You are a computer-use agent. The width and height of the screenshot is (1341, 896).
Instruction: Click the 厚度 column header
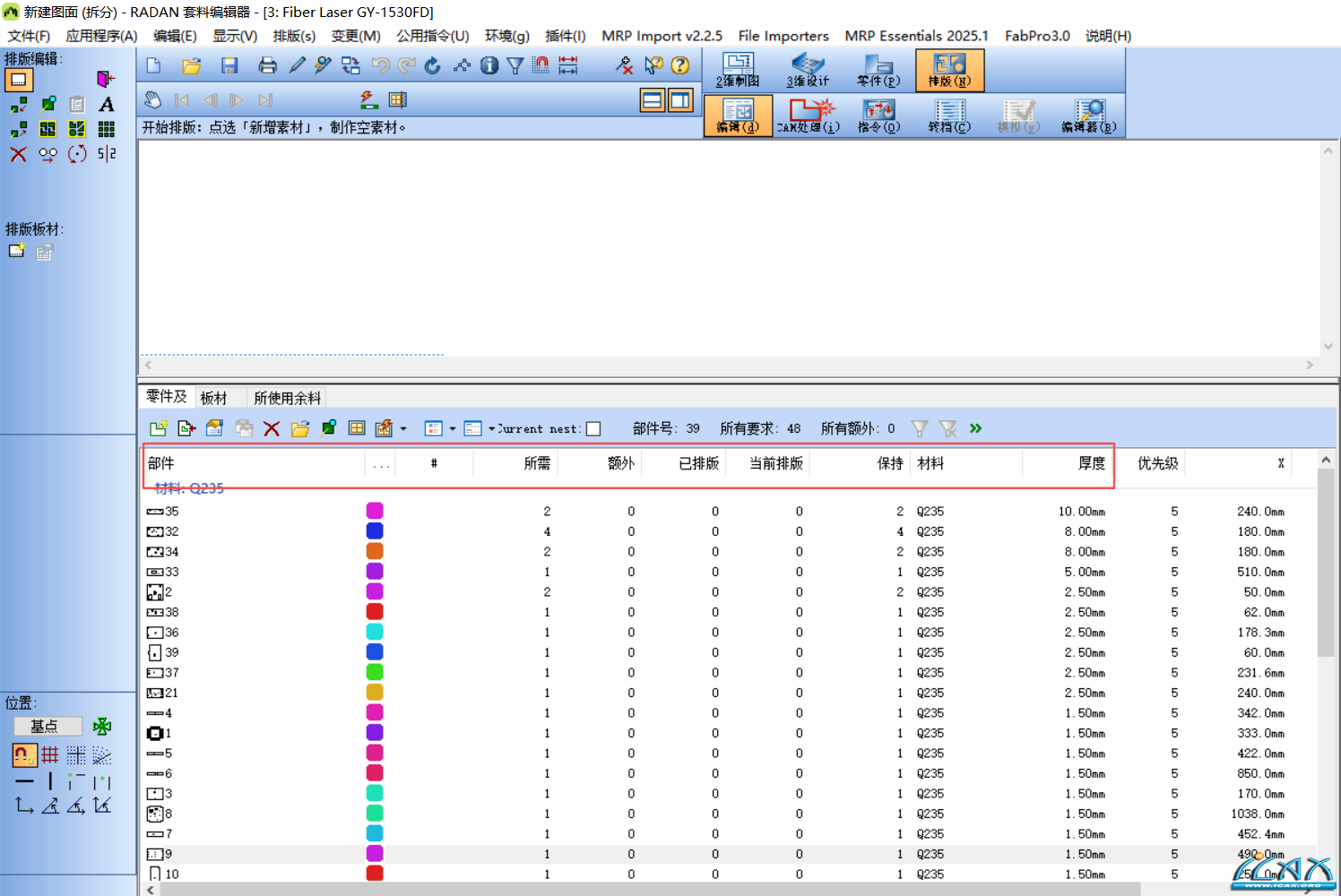pos(1091,463)
